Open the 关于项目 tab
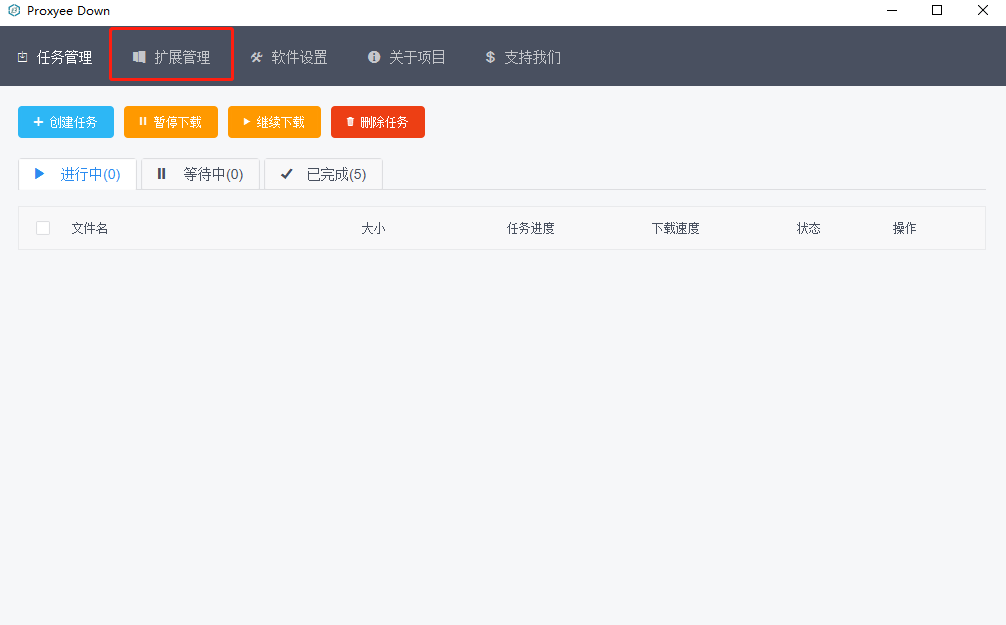This screenshot has height=625, width=1006. coord(406,57)
